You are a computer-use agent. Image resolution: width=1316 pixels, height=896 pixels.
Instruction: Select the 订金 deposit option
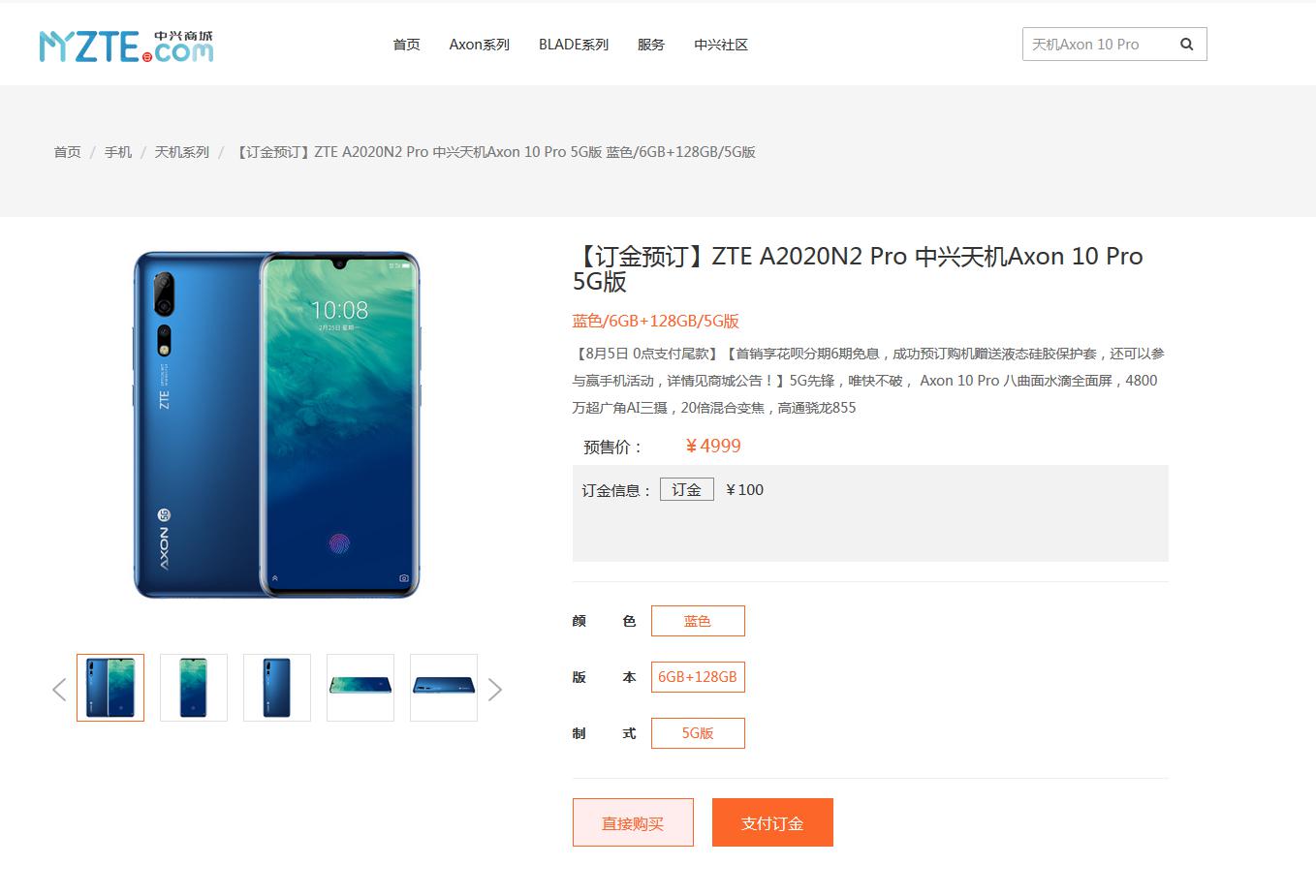point(687,489)
